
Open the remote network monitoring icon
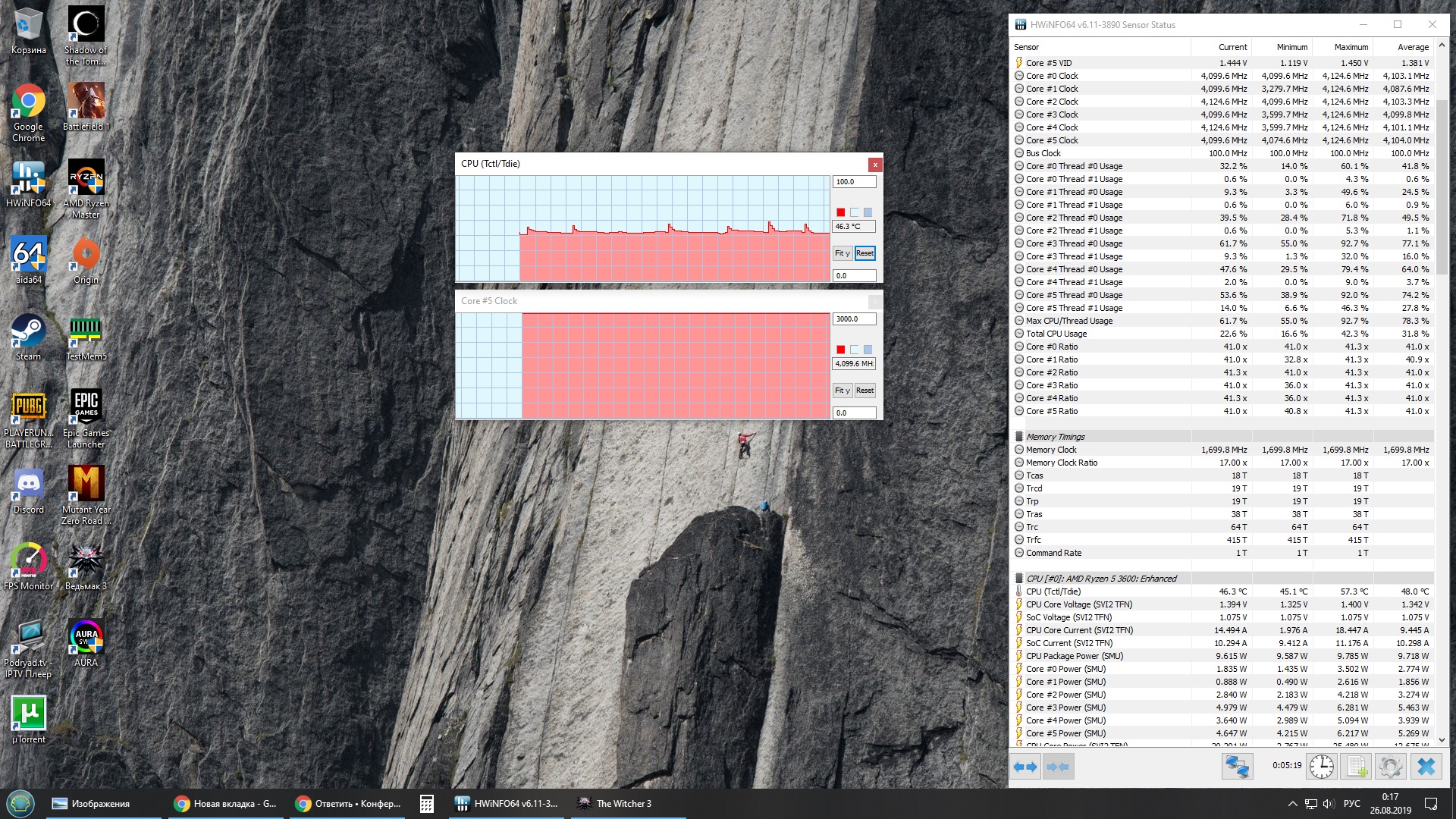pos(1237,767)
